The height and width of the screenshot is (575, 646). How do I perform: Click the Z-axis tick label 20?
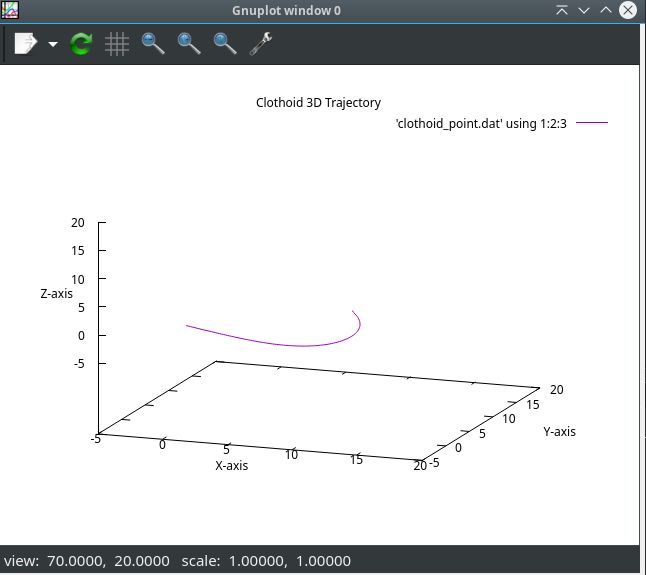pos(78,223)
